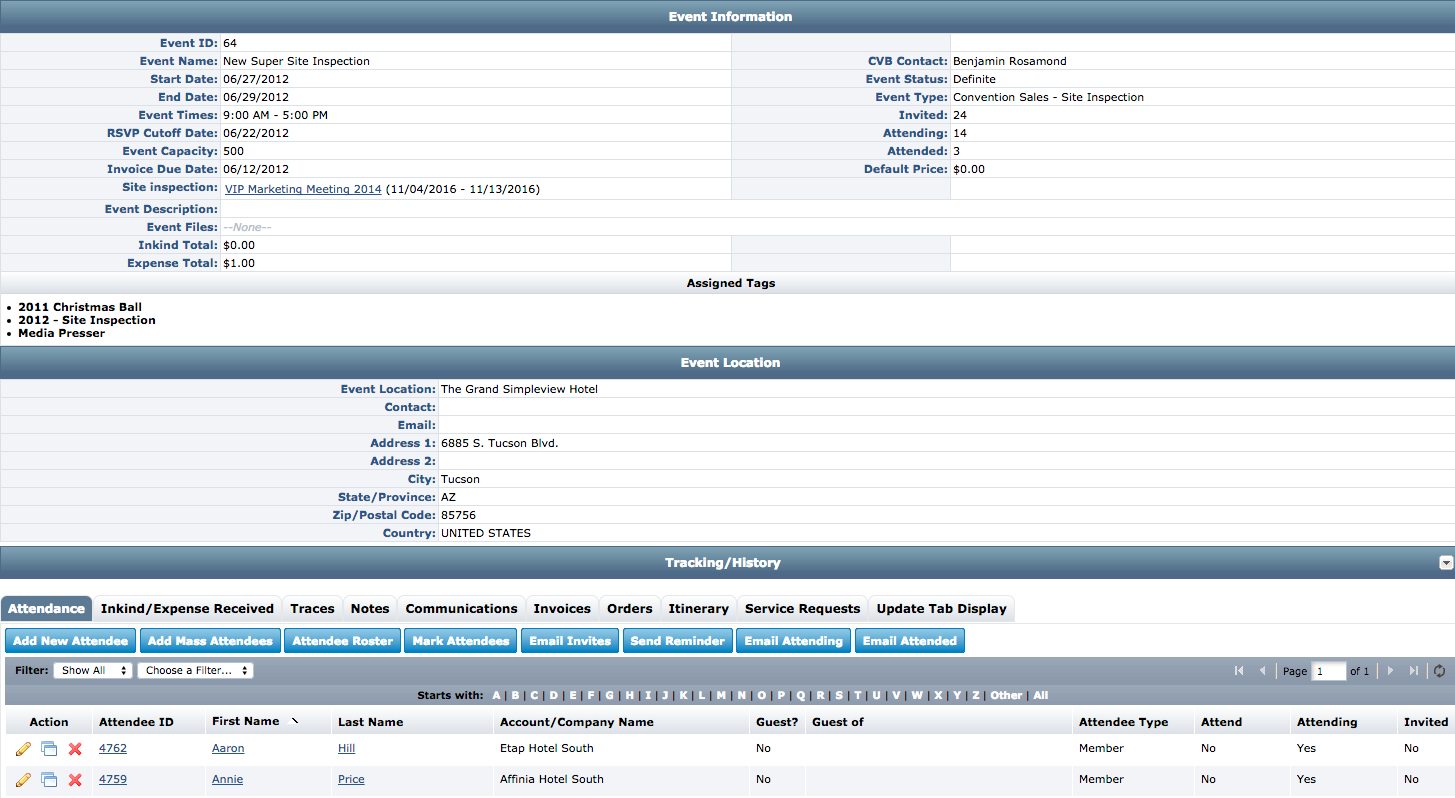
Task: Open the Service Requests tab
Action: [x=802, y=608]
